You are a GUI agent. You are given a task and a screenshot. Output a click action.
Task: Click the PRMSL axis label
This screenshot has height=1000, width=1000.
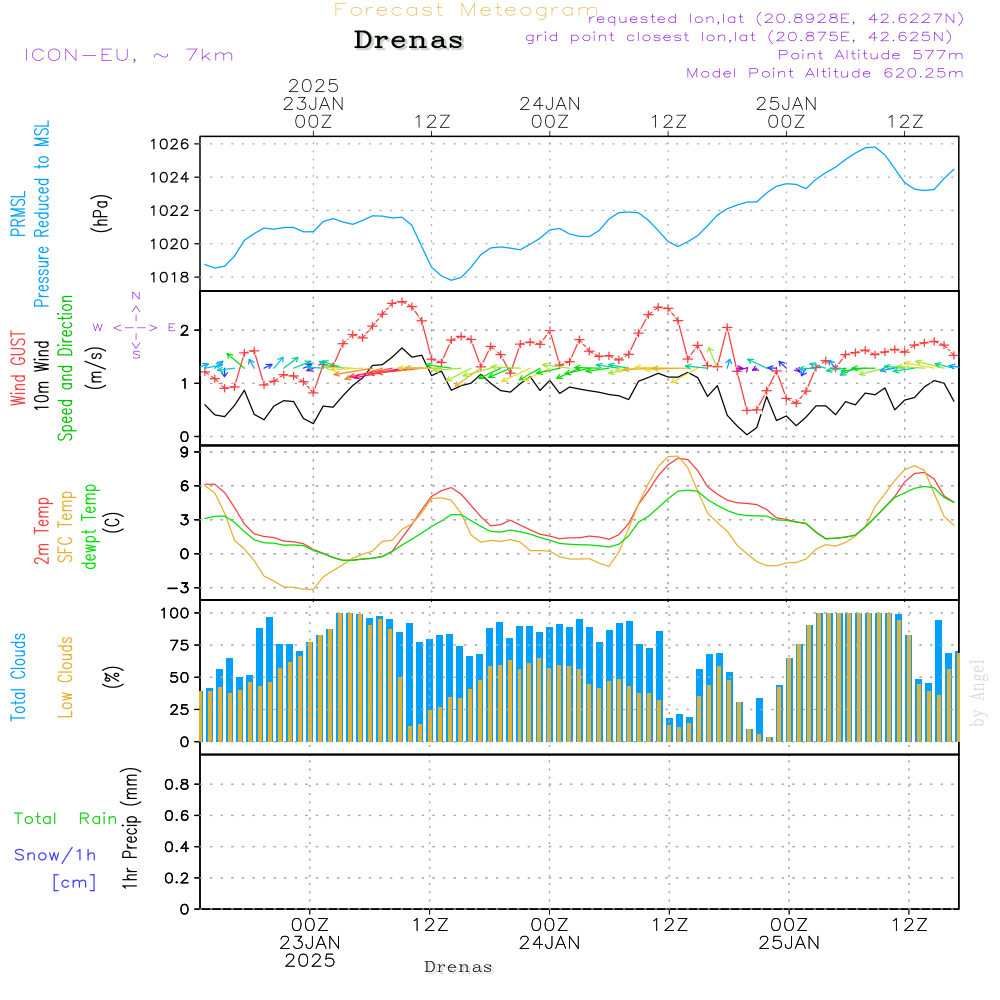[18, 213]
